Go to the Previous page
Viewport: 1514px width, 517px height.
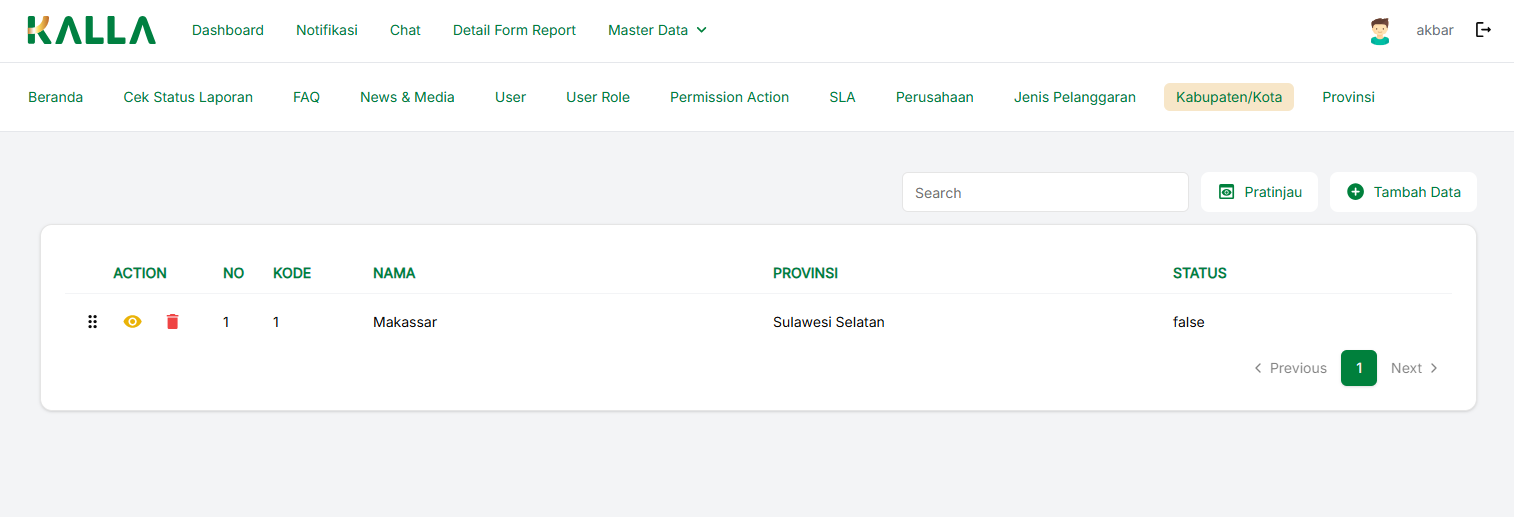(x=1290, y=368)
